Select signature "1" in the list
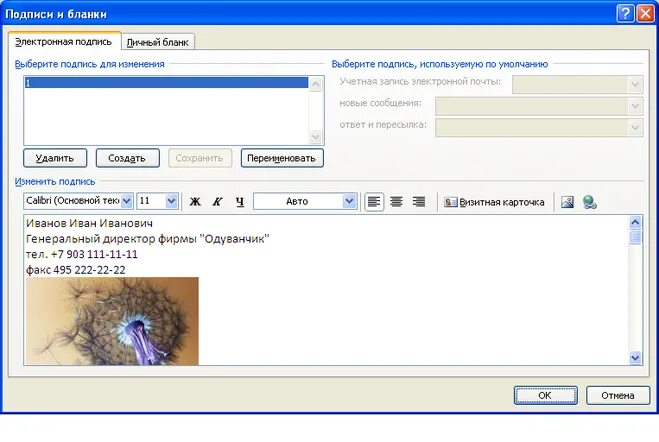 [x=166, y=82]
